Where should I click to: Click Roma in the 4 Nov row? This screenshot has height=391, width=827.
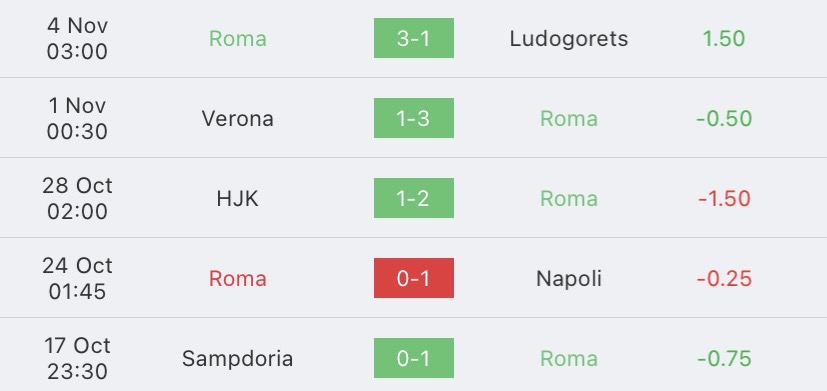pyautogui.click(x=237, y=39)
